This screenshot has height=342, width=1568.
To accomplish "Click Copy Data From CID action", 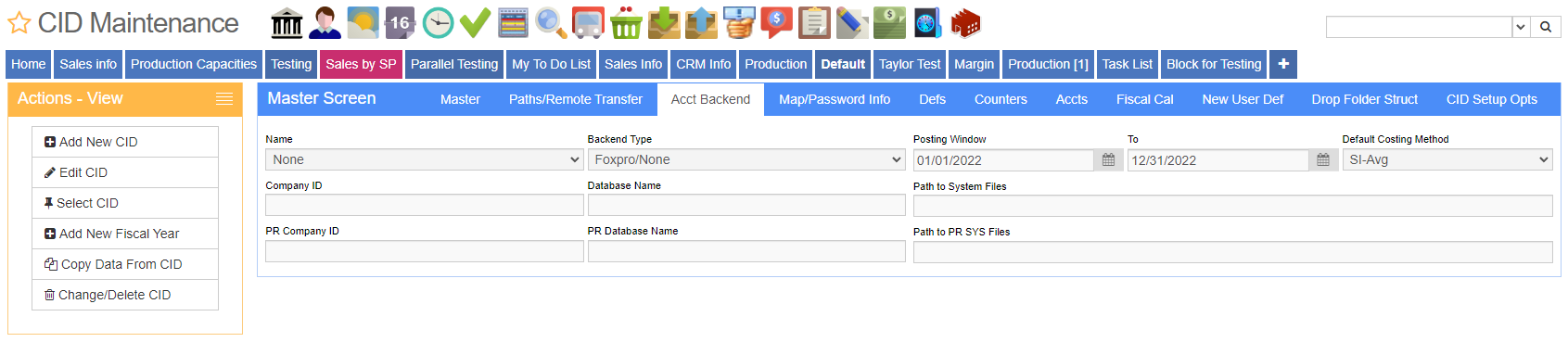I will pyautogui.click(x=125, y=264).
